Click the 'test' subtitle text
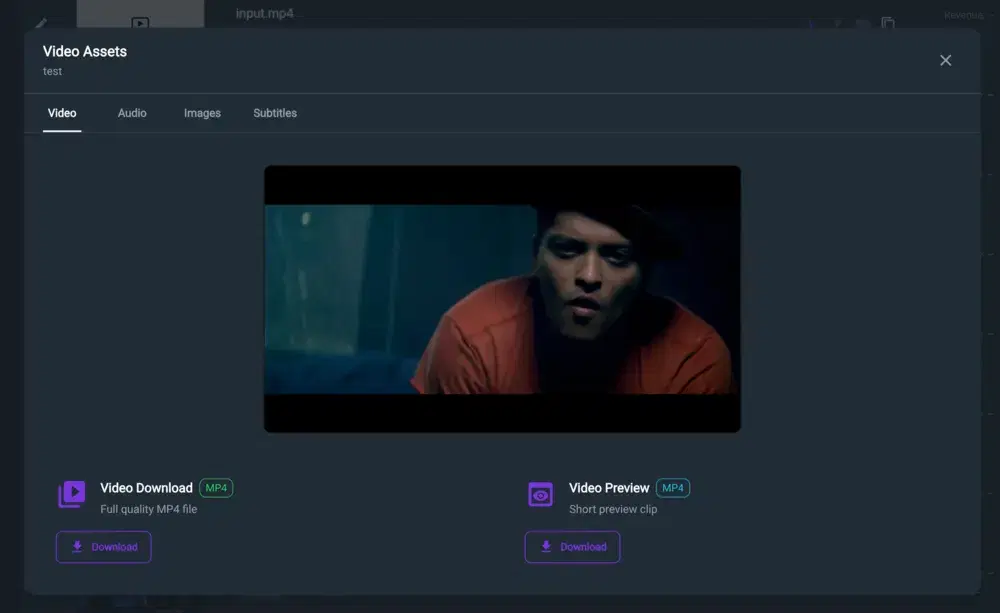This screenshot has height=613, width=1000. (52, 71)
